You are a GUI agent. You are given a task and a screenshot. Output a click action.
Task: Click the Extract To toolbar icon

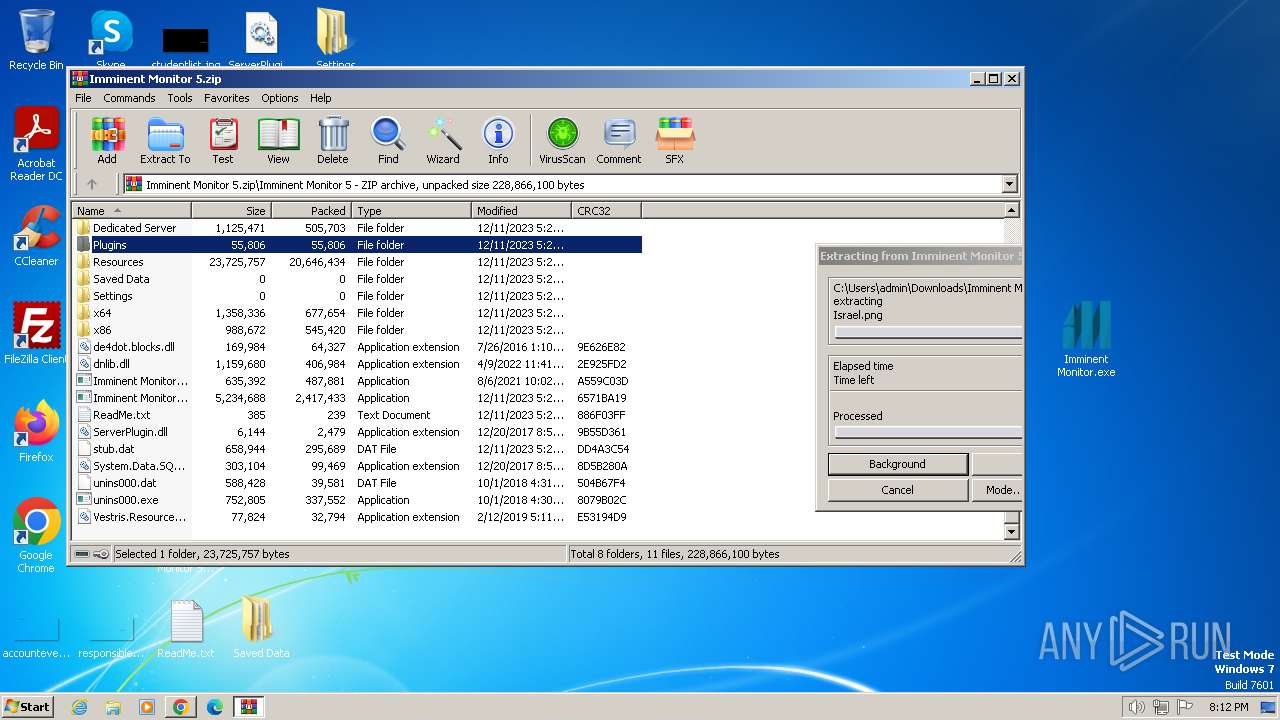point(165,140)
